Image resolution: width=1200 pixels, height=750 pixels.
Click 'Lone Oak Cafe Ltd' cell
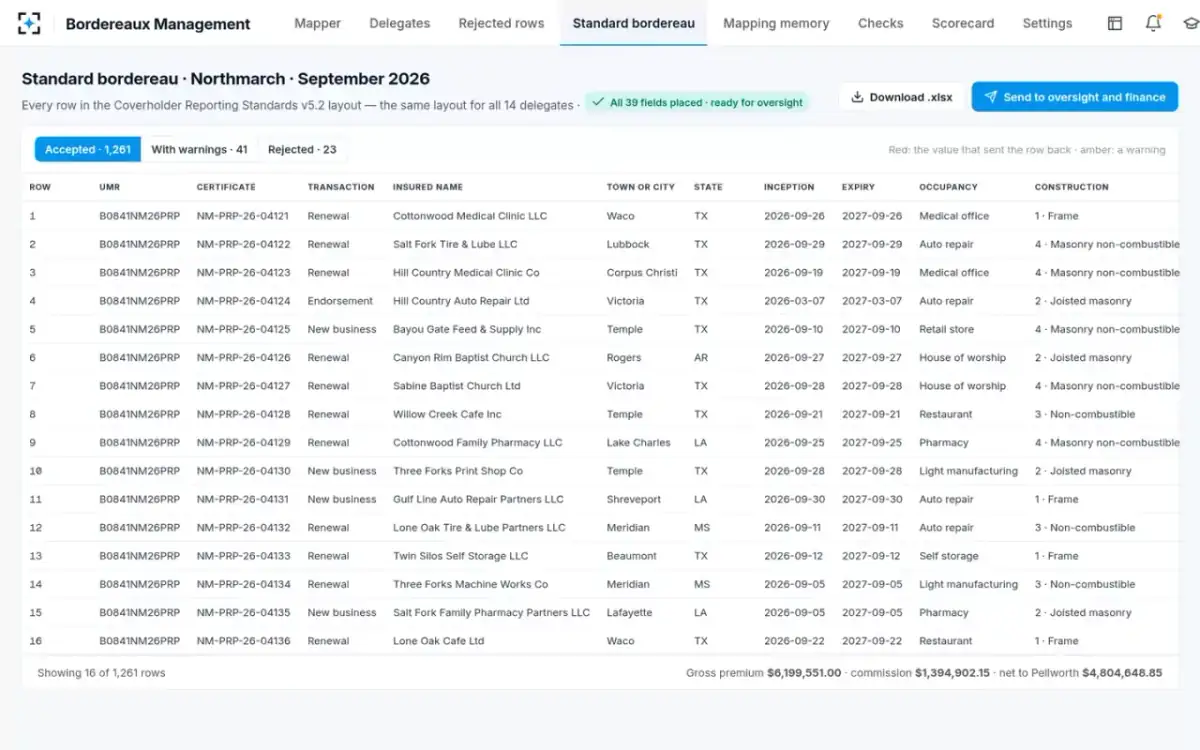[x=438, y=641]
